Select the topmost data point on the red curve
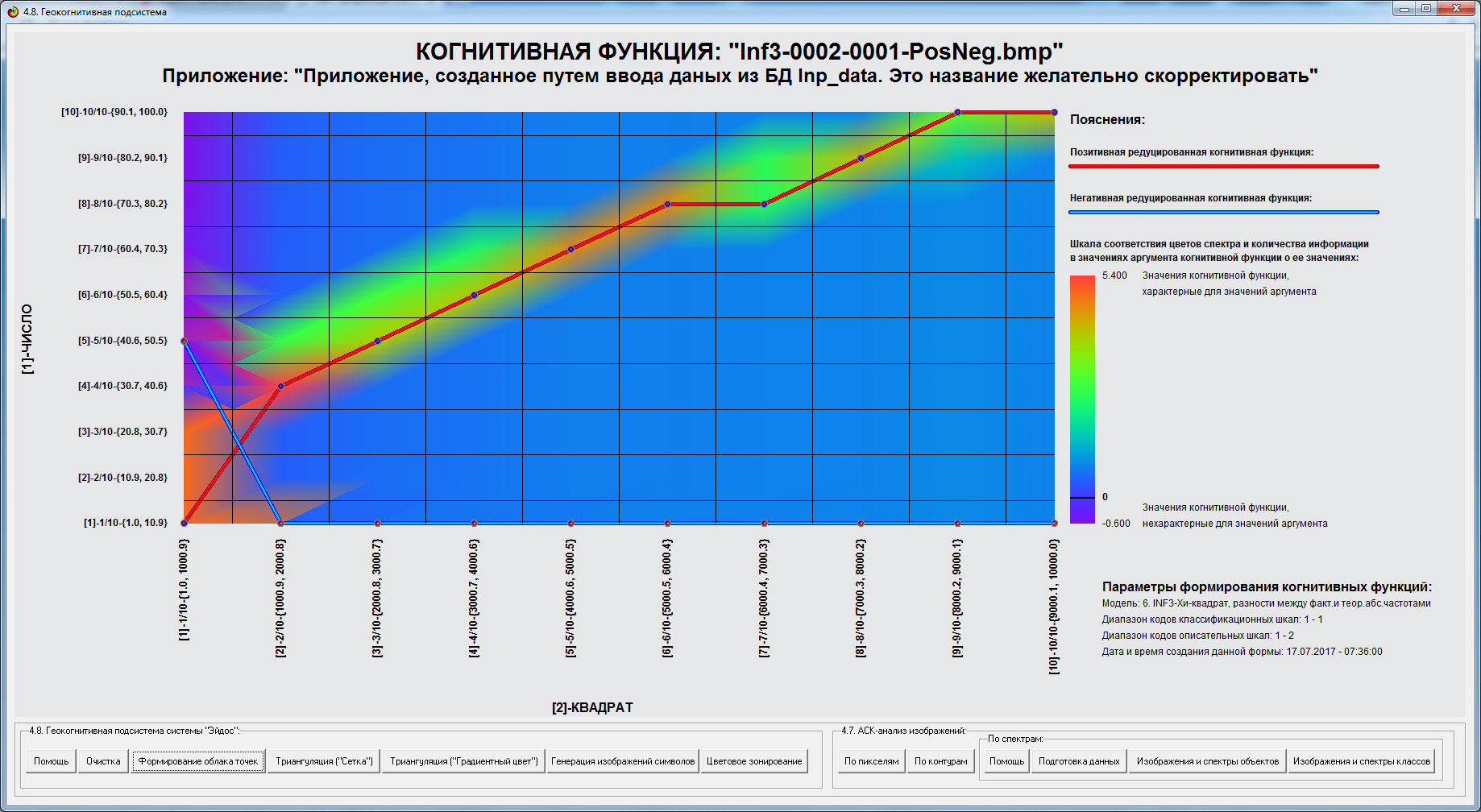The image size is (1481, 812). pyautogui.click(x=957, y=112)
